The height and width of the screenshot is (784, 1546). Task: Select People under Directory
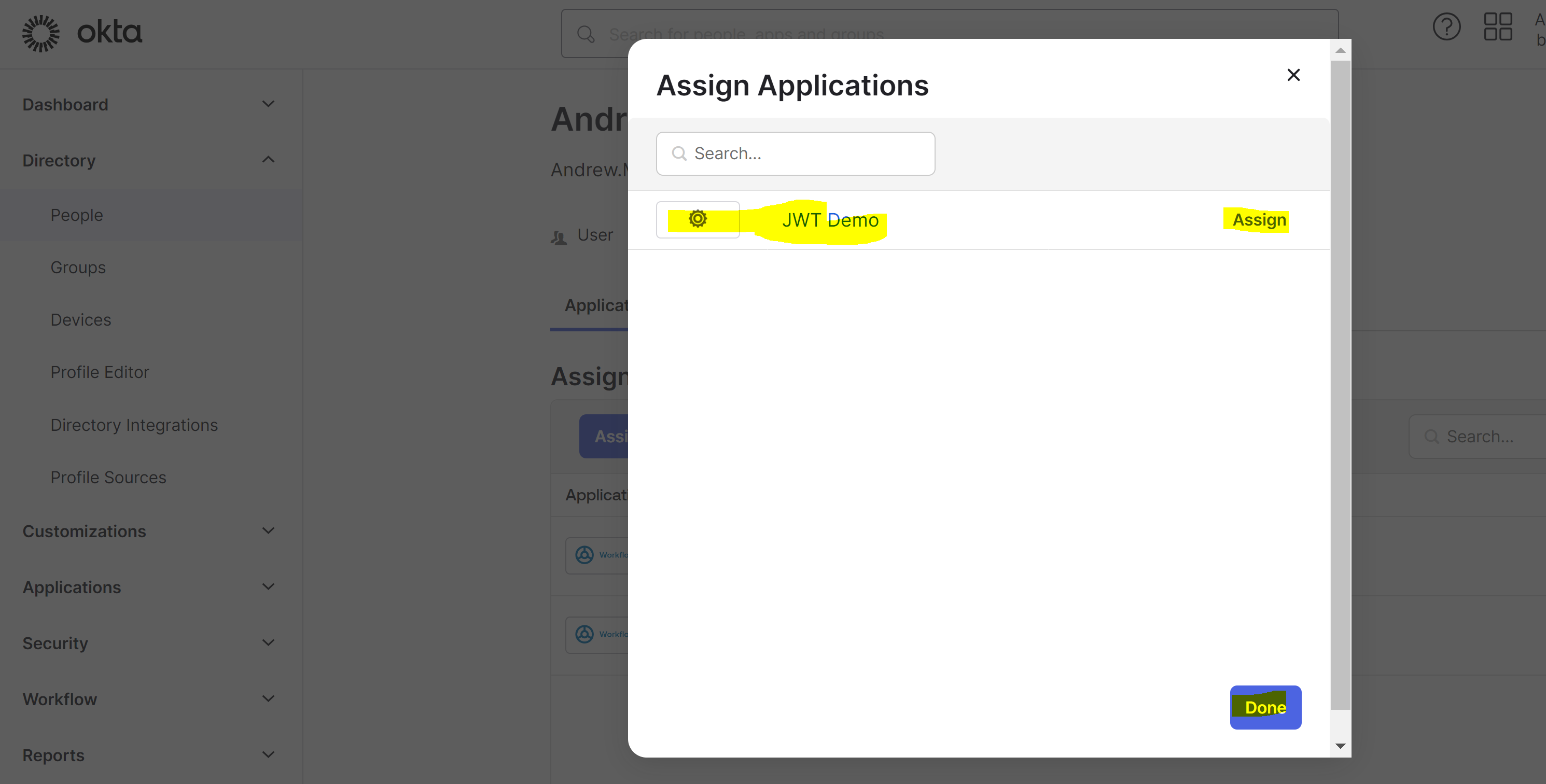76,214
